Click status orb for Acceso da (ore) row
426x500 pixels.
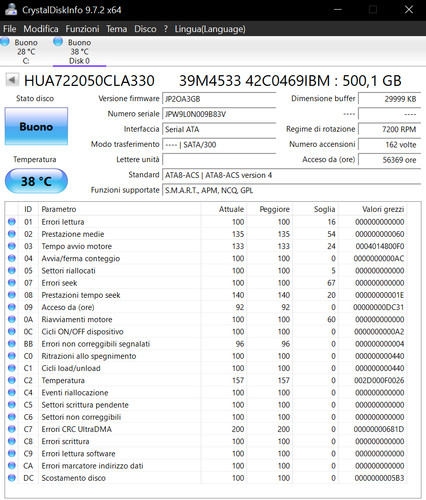point(12,307)
